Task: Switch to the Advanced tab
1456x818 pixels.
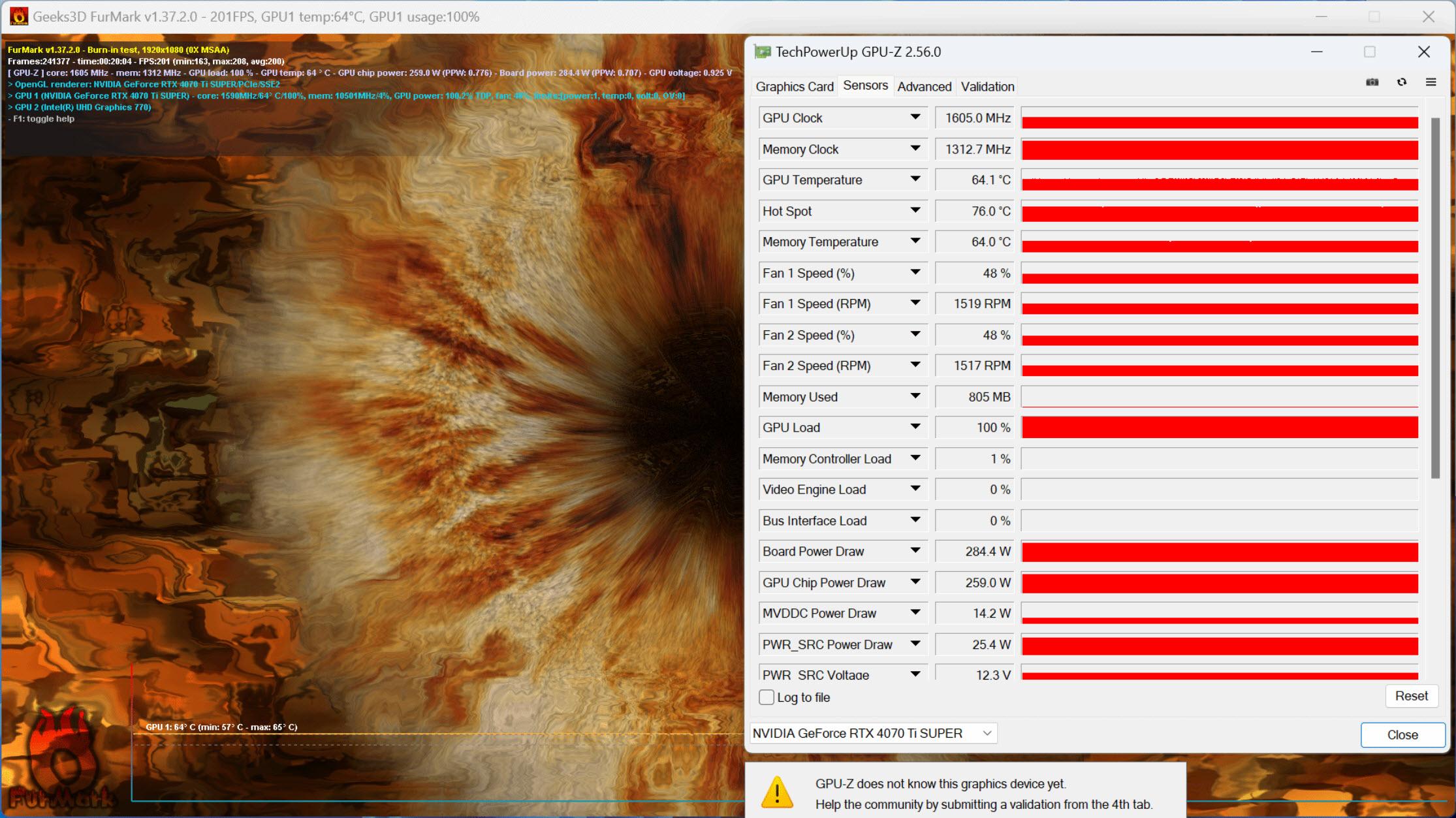Action: pos(922,86)
